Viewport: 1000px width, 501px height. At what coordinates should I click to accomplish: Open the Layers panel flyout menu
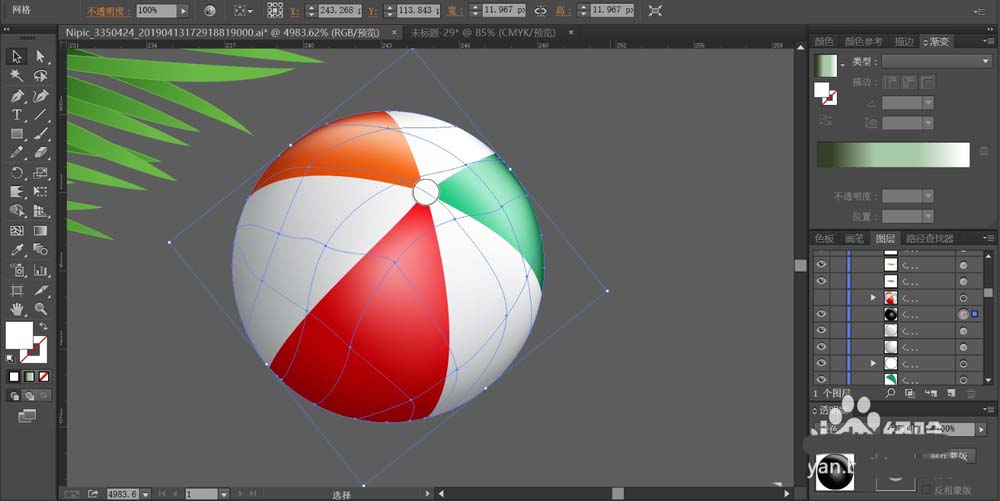(988, 238)
